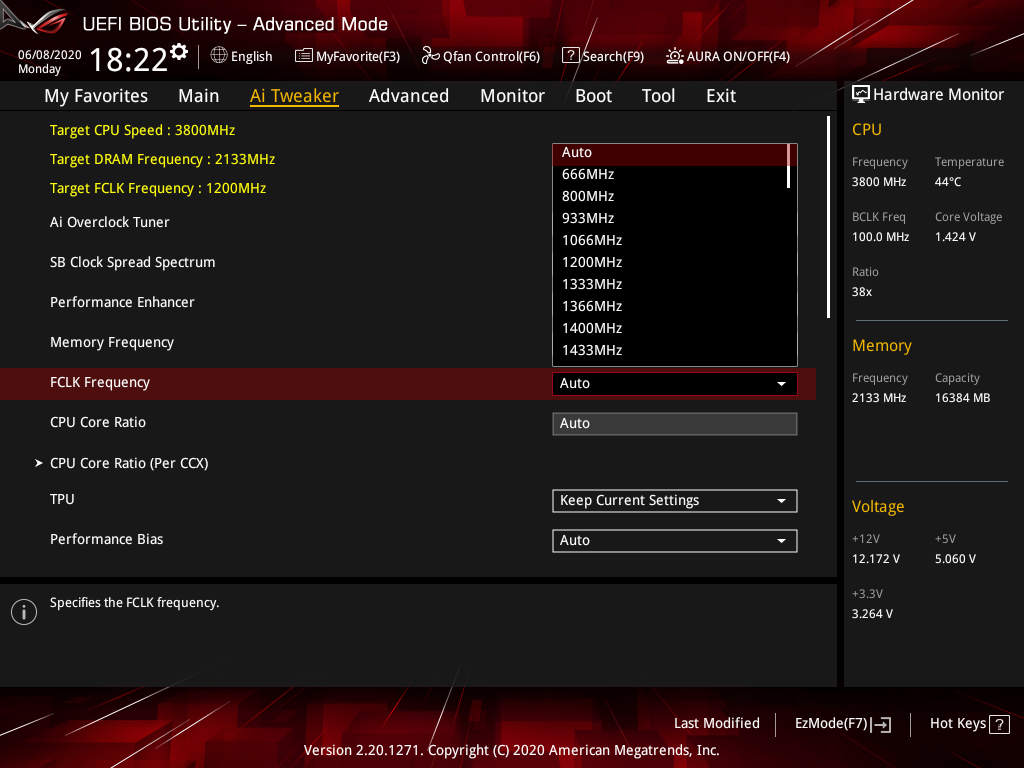Select the Performance Bias label
This screenshot has width=1024, height=768.
106,539
